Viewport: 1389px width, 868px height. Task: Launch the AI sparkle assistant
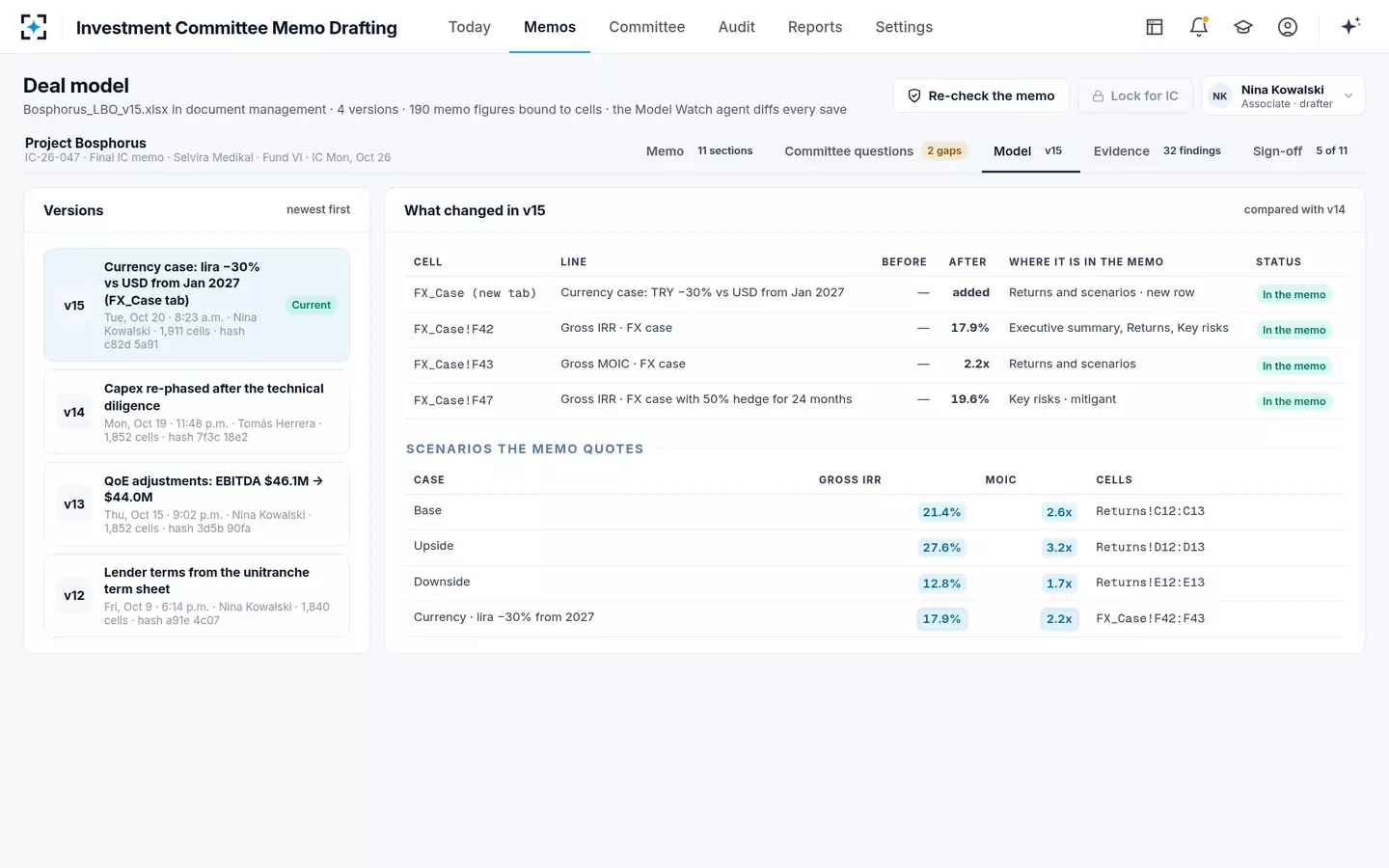pyautogui.click(x=1350, y=26)
